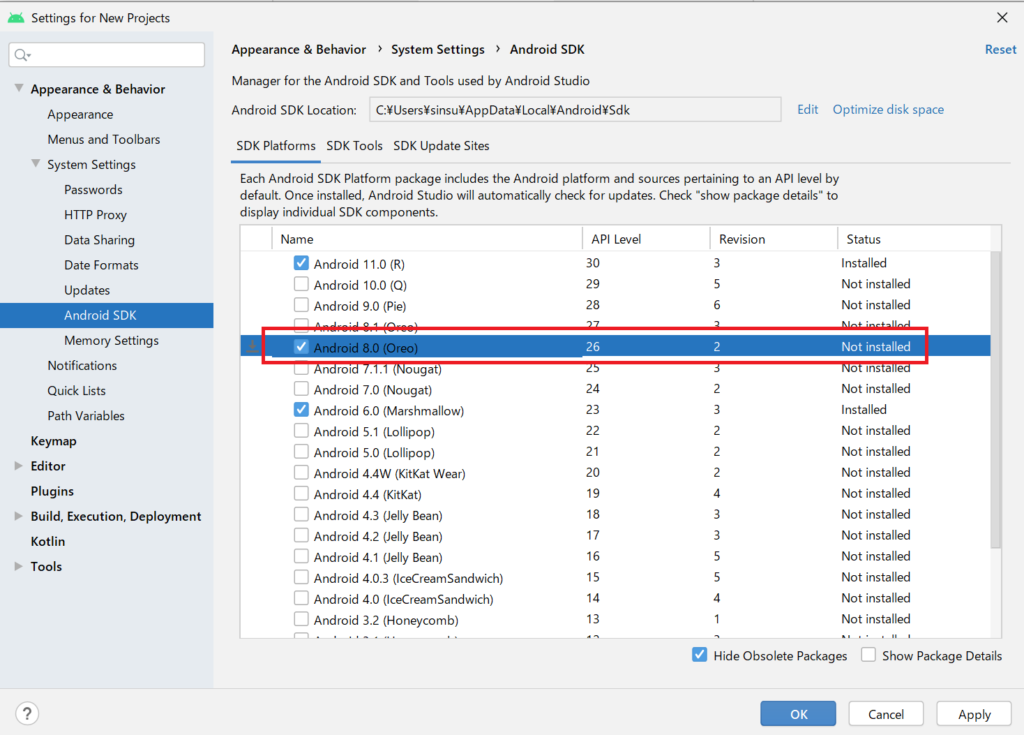Image resolution: width=1024 pixels, height=735 pixels.
Task: Close the Settings for New Projects dialog
Action: pyautogui.click(x=1002, y=18)
